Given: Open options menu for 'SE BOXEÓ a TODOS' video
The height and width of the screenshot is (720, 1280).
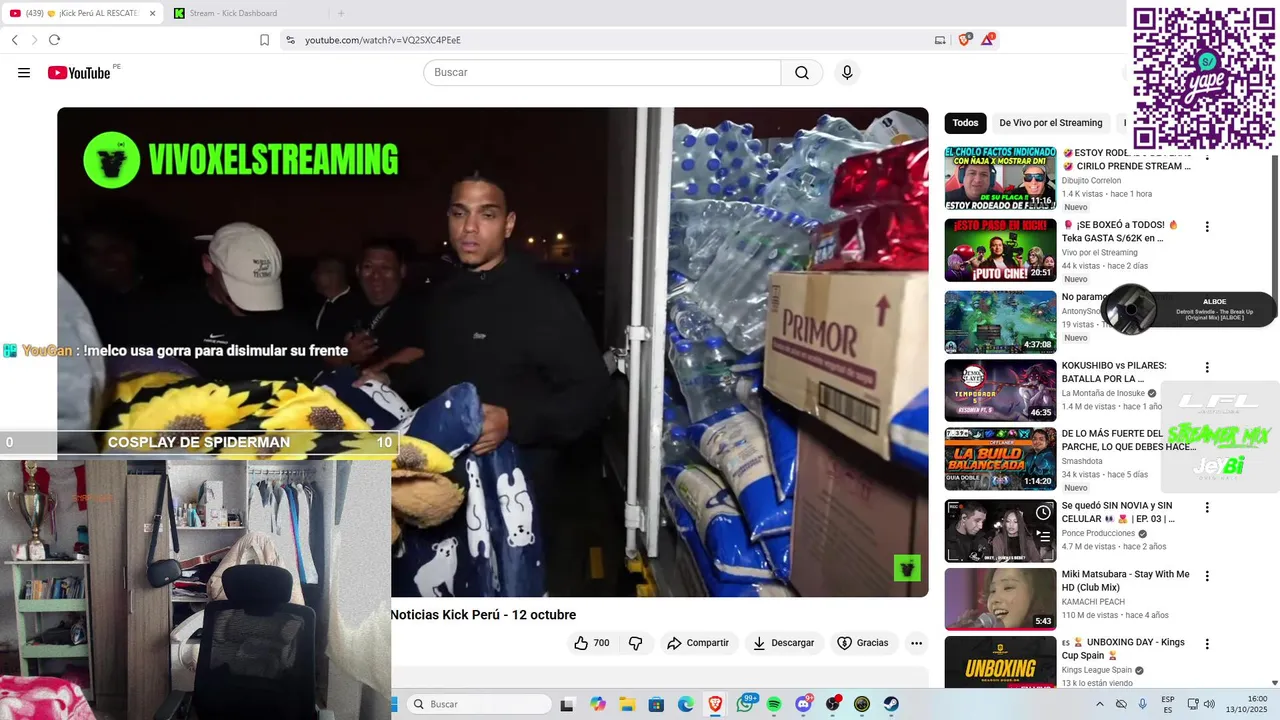Looking at the screenshot, I should point(1207,227).
